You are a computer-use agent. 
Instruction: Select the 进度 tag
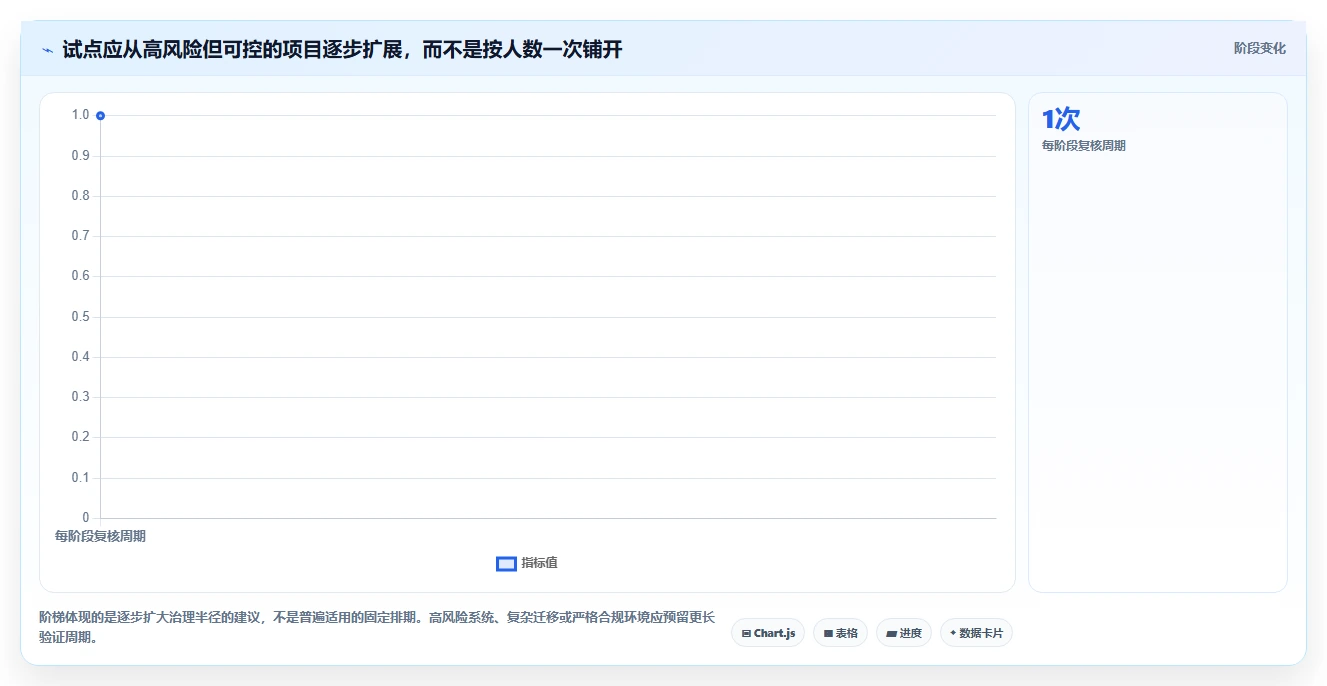point(904,633)
